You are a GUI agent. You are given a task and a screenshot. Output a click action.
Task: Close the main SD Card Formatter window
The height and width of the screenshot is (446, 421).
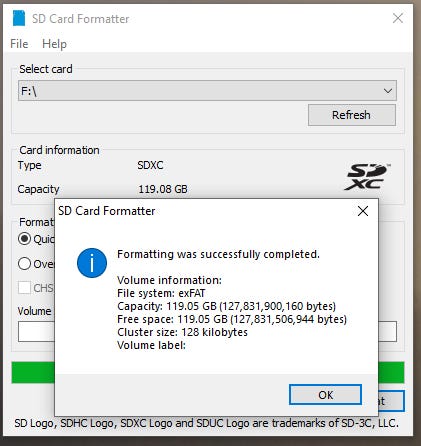coord(398,18)
